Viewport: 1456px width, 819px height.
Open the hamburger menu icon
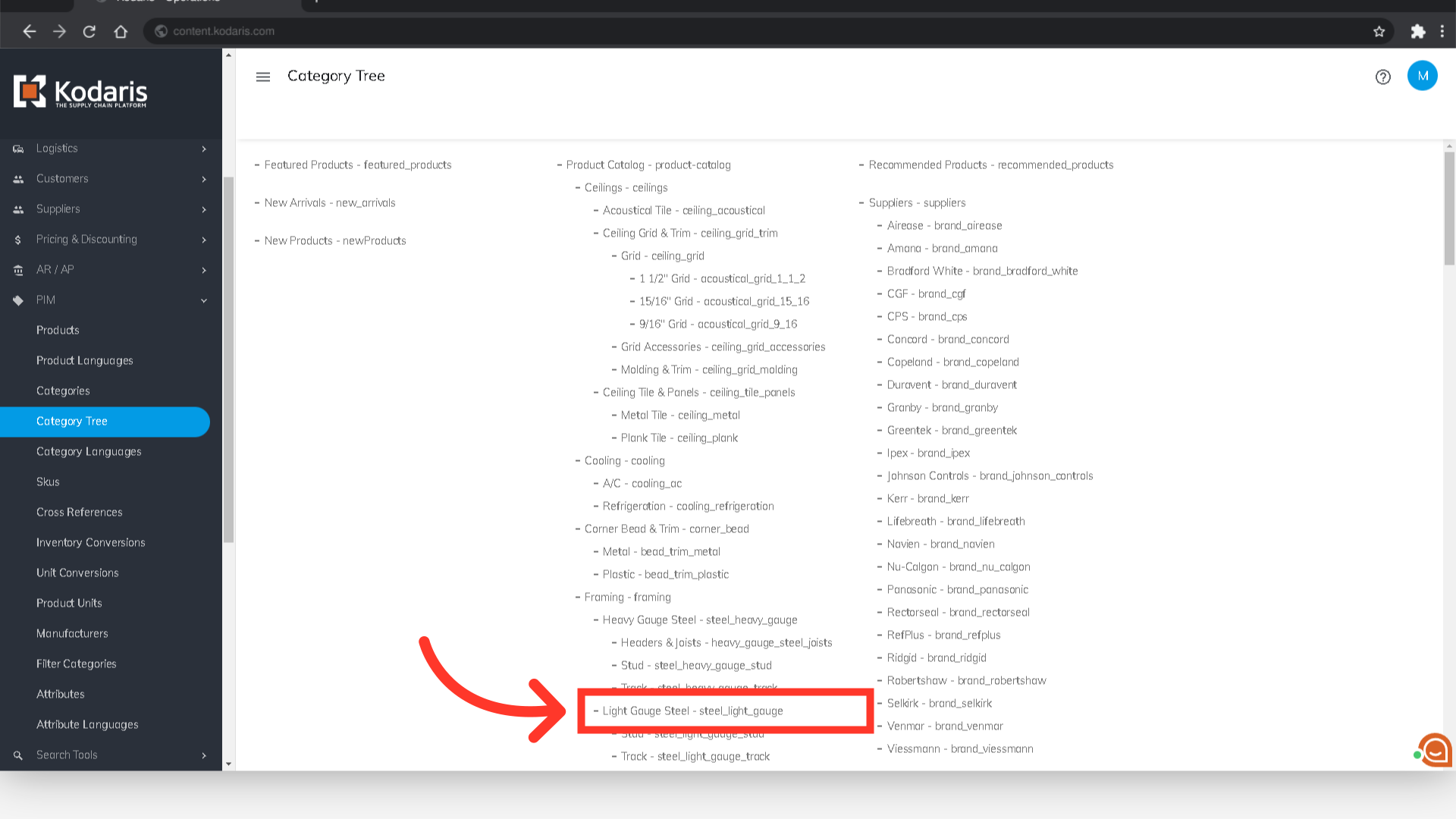[x=263, y=77]
